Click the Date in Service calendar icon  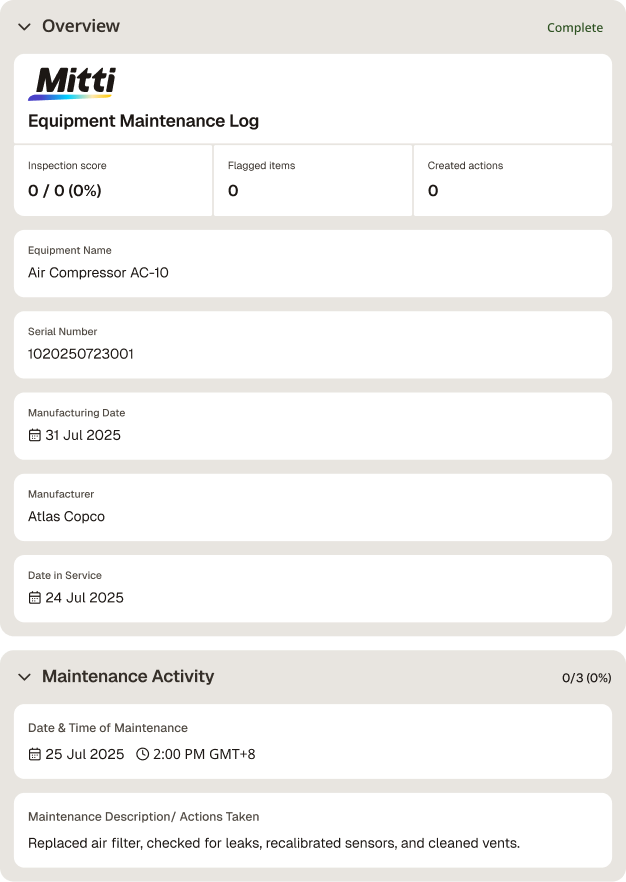point(35,598)
